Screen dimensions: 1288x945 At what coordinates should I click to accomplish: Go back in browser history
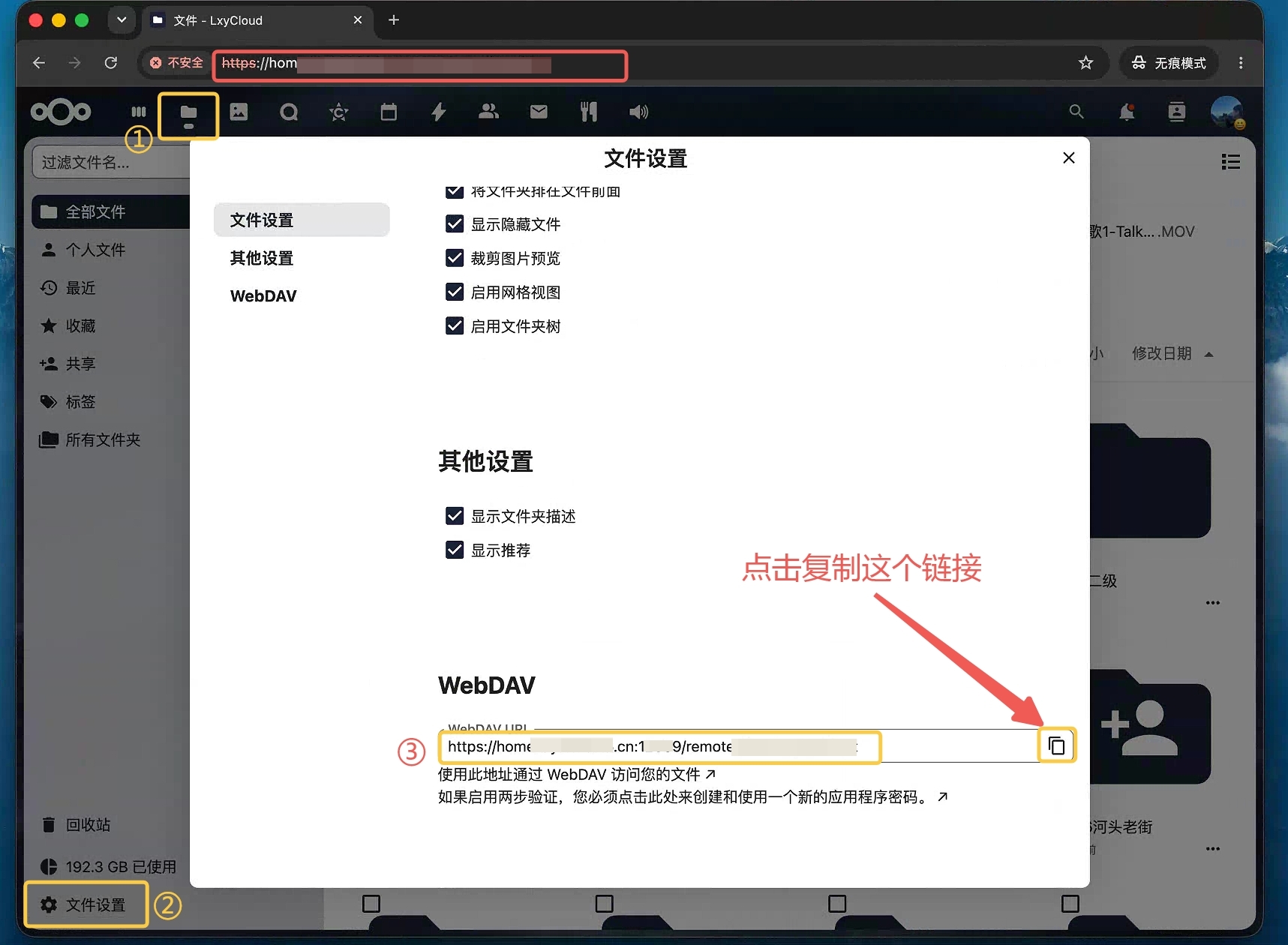pyautogui.click(x=39, y=63)
